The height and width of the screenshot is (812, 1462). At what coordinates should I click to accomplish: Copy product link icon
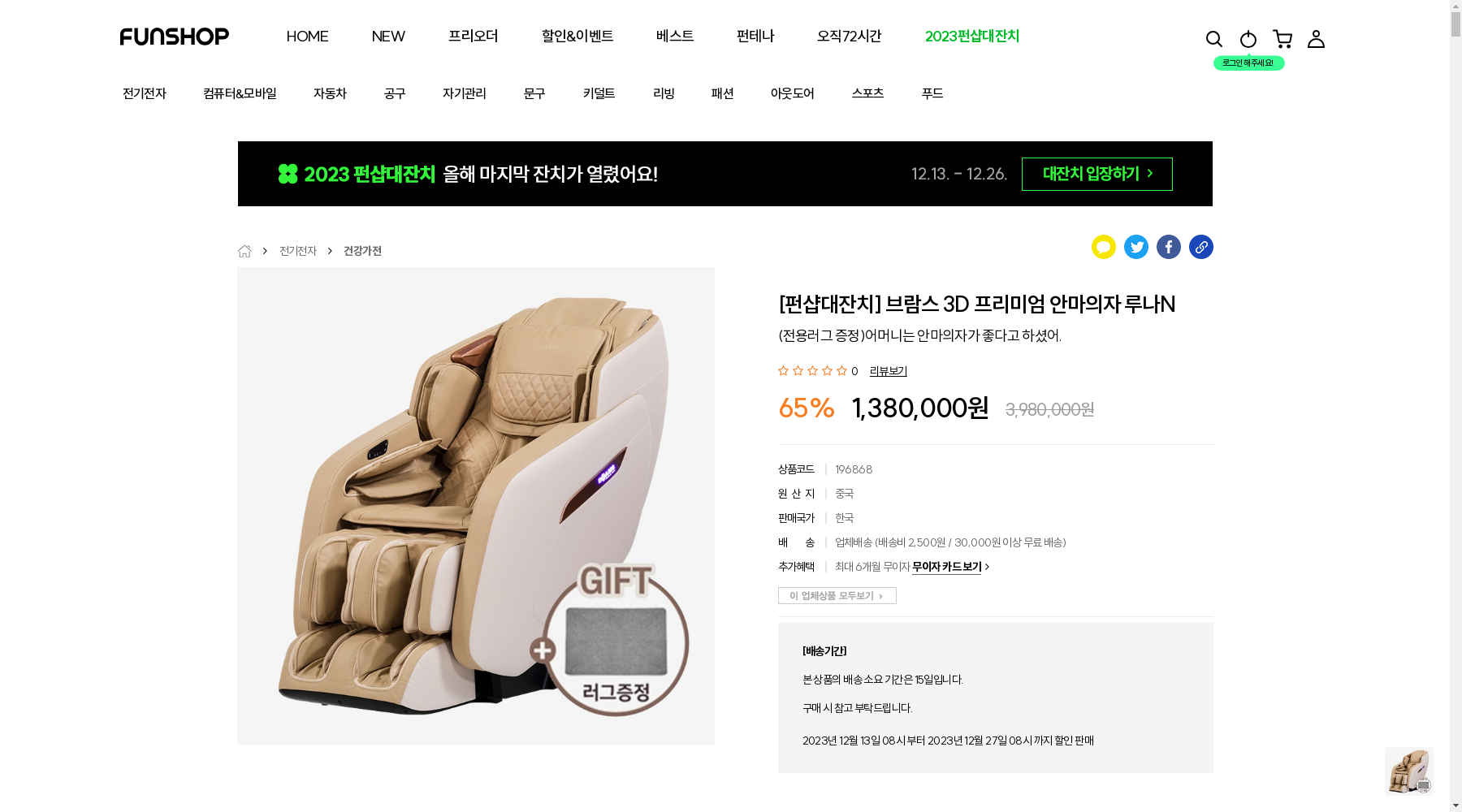coord(1201,247)
